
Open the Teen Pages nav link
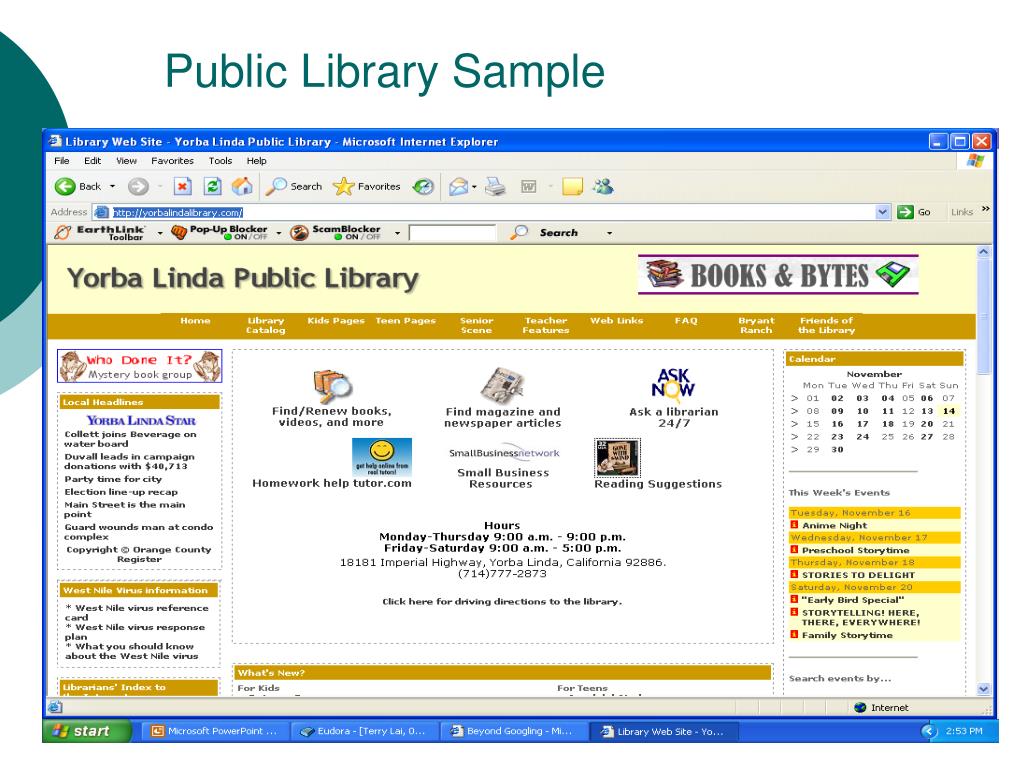406,321
